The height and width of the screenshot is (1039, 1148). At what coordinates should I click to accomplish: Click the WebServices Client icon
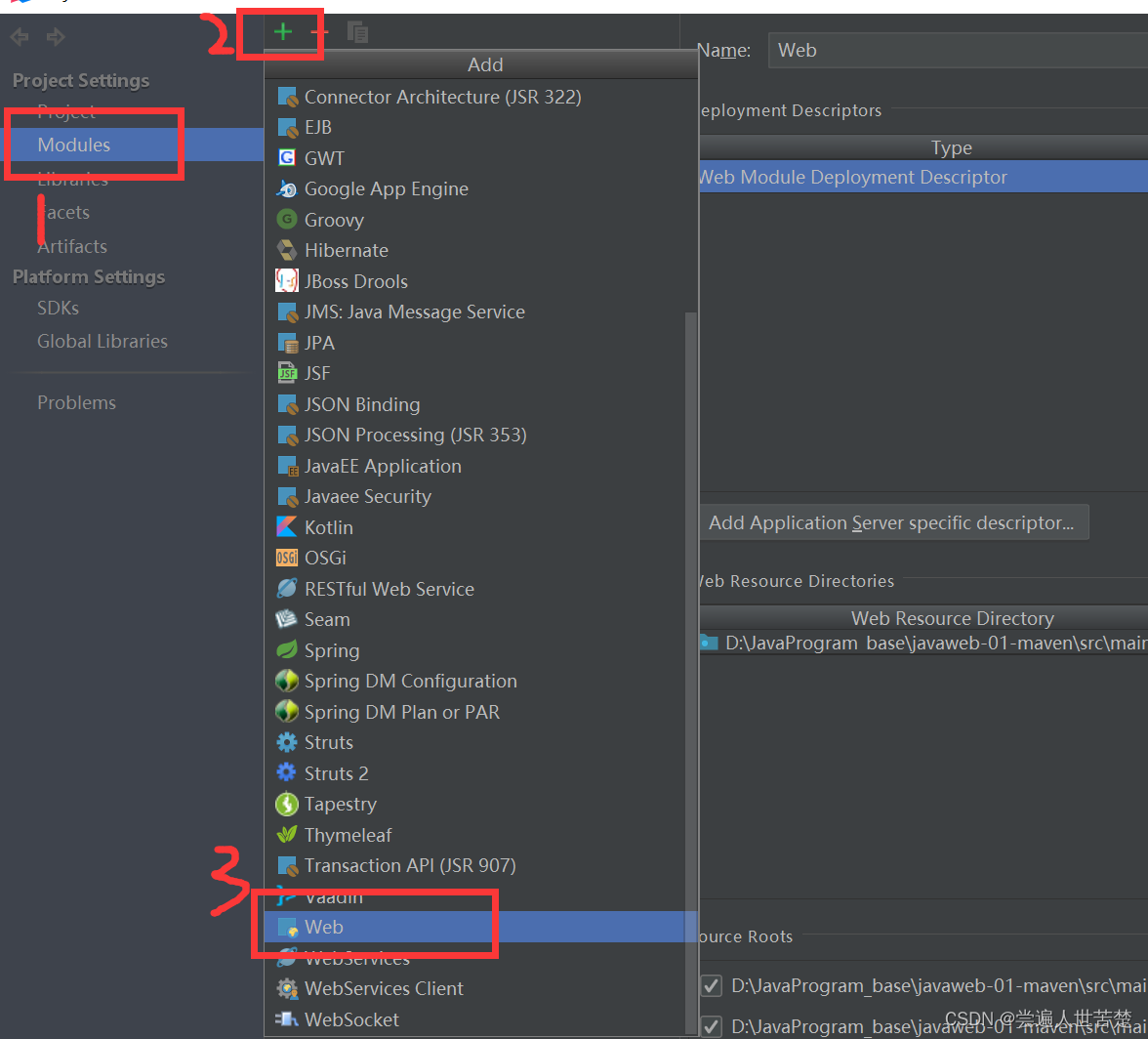tap(287, 988)
